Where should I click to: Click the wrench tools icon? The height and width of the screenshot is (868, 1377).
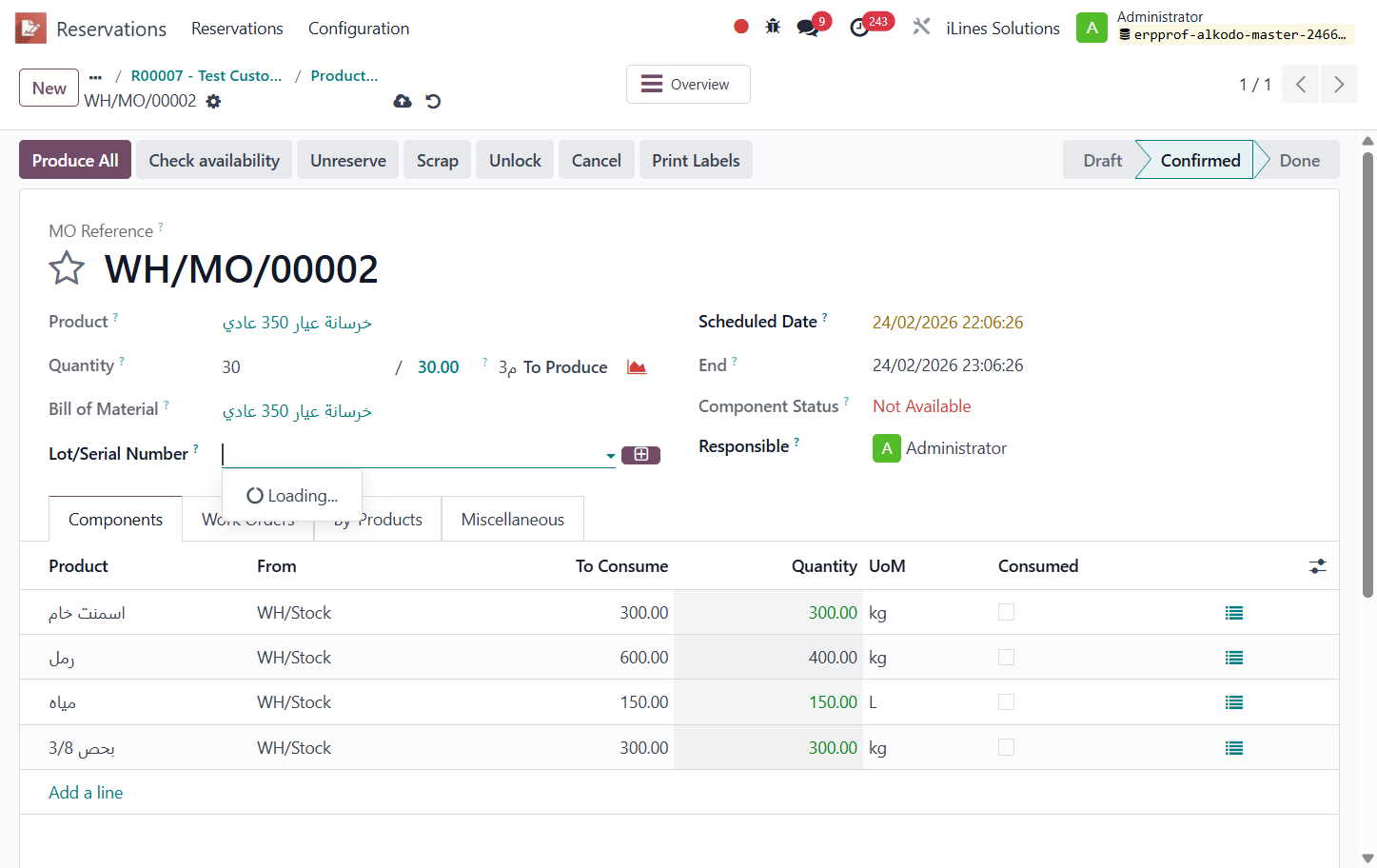921,27
